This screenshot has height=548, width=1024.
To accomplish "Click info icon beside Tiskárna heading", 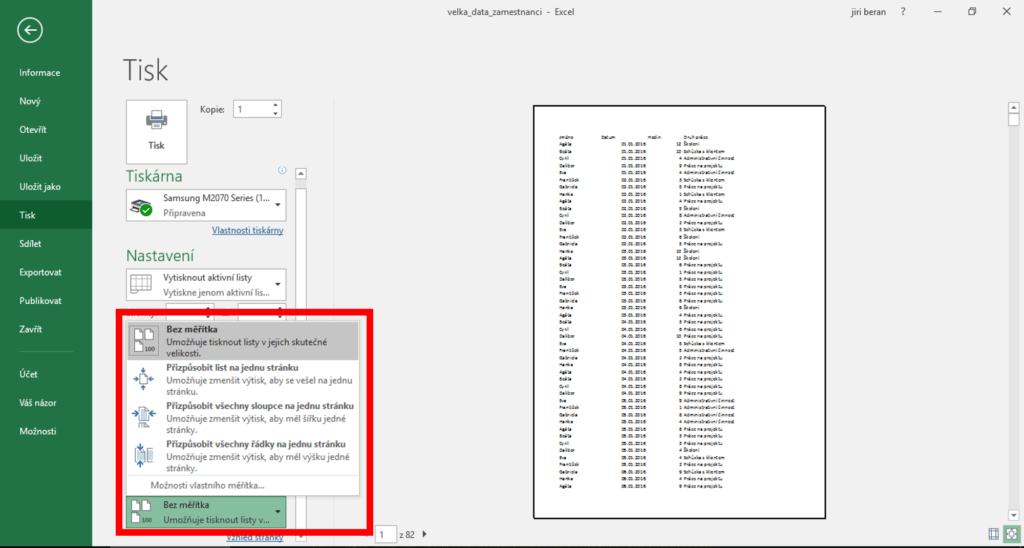I will point(283,170).
